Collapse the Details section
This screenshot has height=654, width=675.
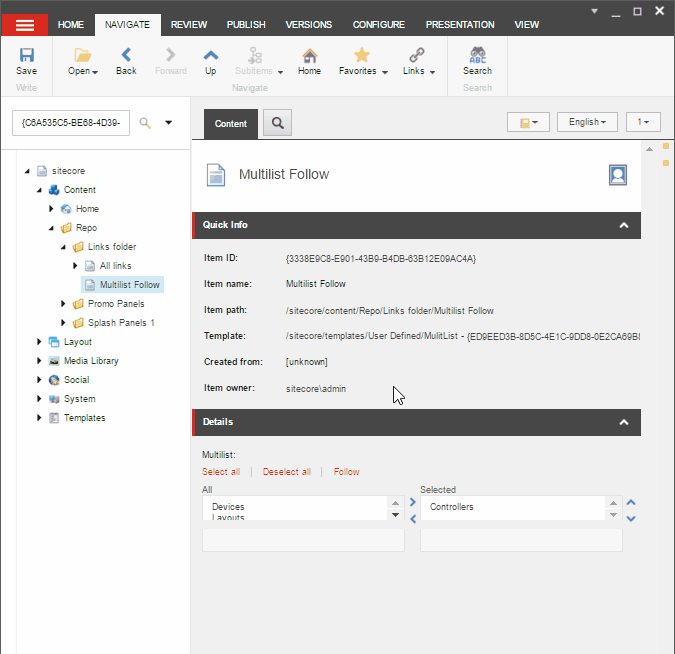click(x=624, y=422)
